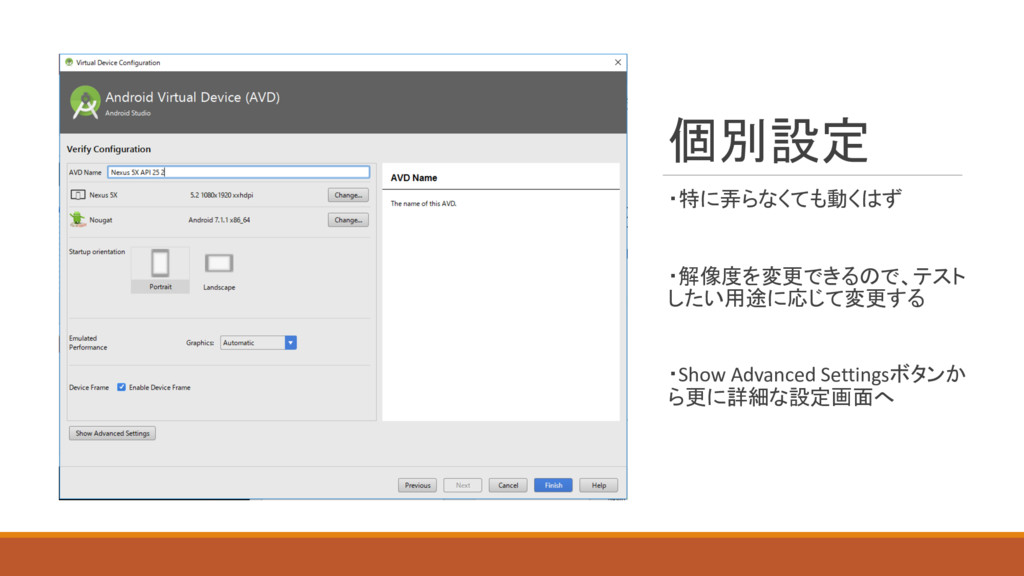Open the Graphics Automatic dropdown
This screenshot has height=576, width=1024.
pyautogui.click(x=259, y=342)
